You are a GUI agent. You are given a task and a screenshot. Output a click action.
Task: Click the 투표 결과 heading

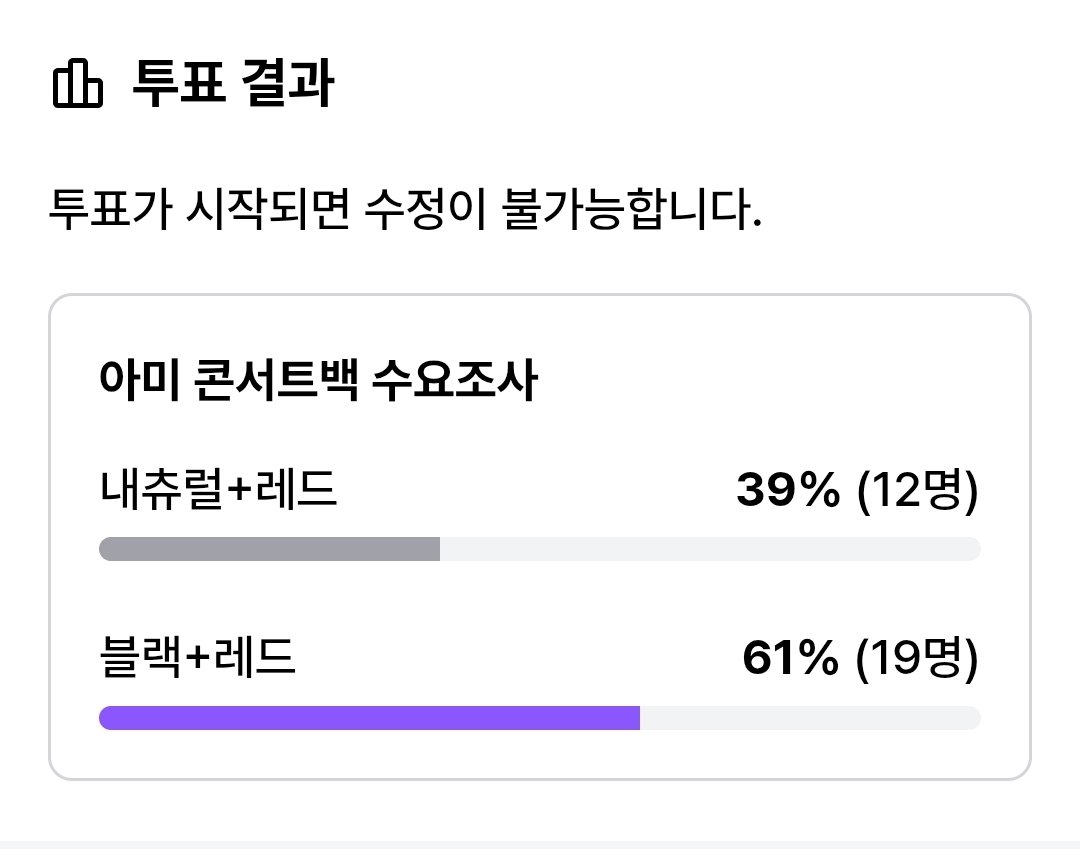[x=233, y=83]
